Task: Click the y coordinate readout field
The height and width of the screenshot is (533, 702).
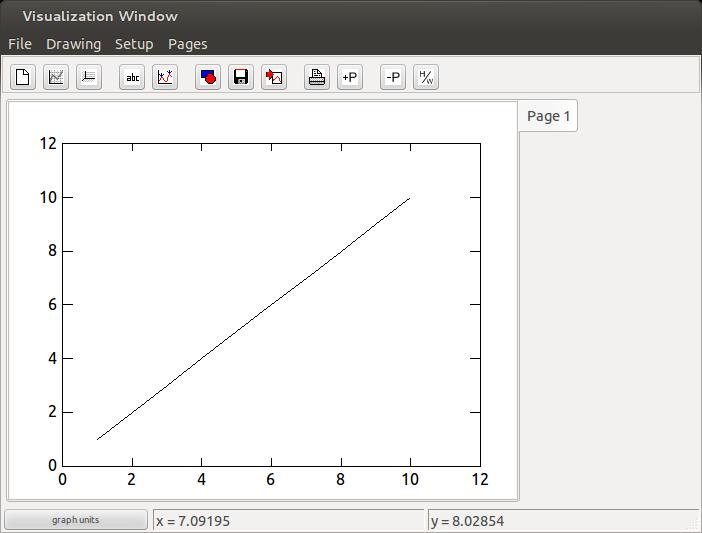Action: [x=562, y=521]
